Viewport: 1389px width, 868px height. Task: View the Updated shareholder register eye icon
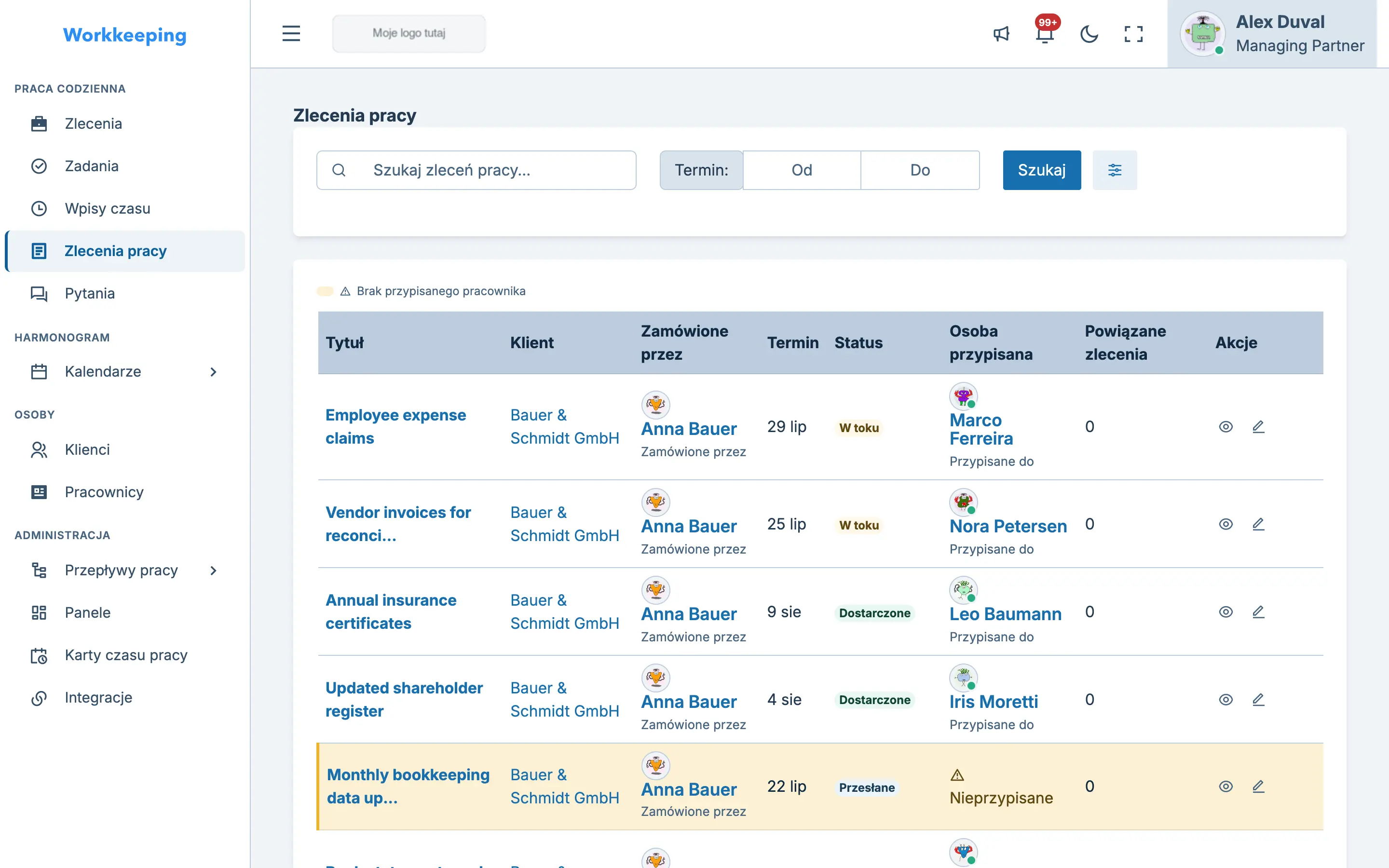pyautogui.click(x=1226, y=700)
